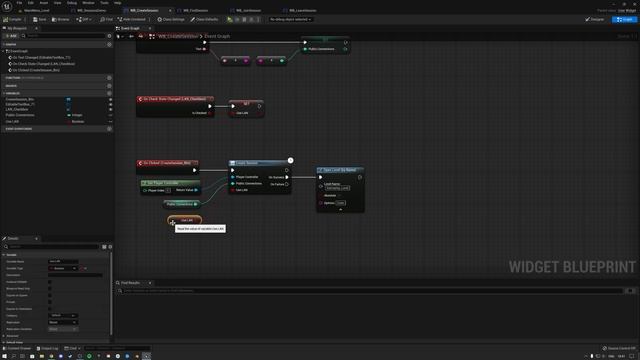Open Class Defaults
The image size is (640, 360).
point(204,19)
